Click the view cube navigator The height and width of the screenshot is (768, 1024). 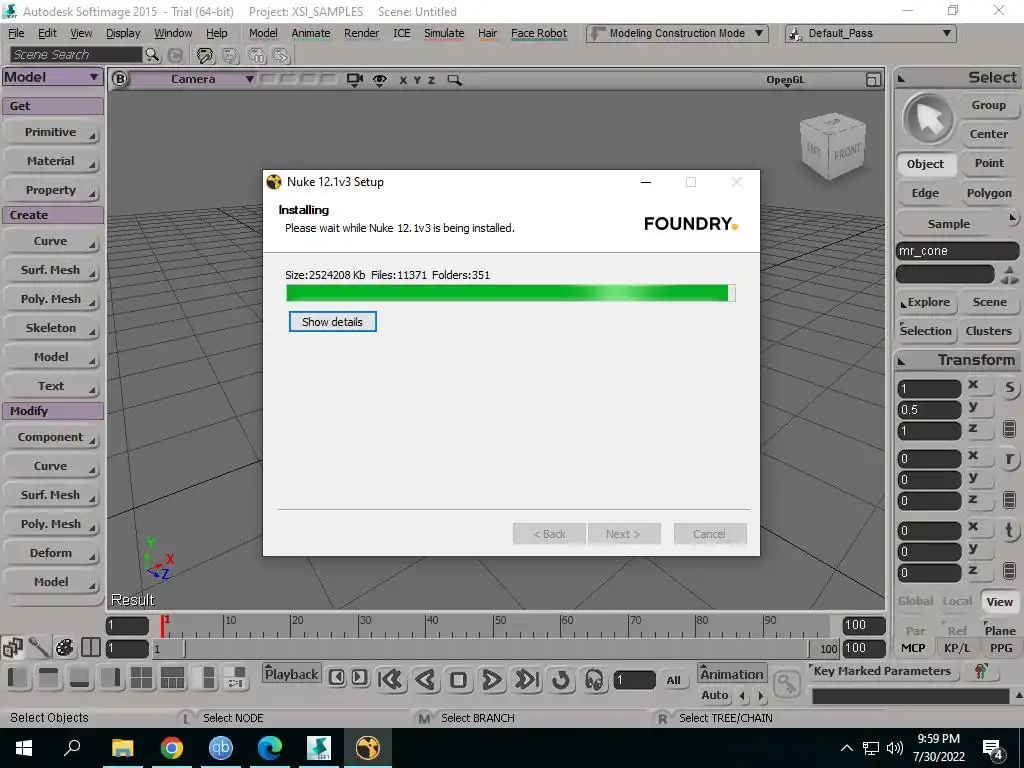click(x=833, y=146)
